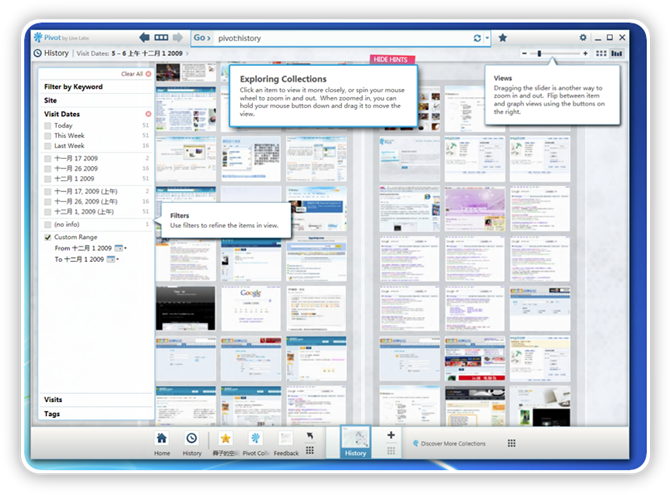
Task: Enable the Last Week filter checkbox
Action: 48,145
